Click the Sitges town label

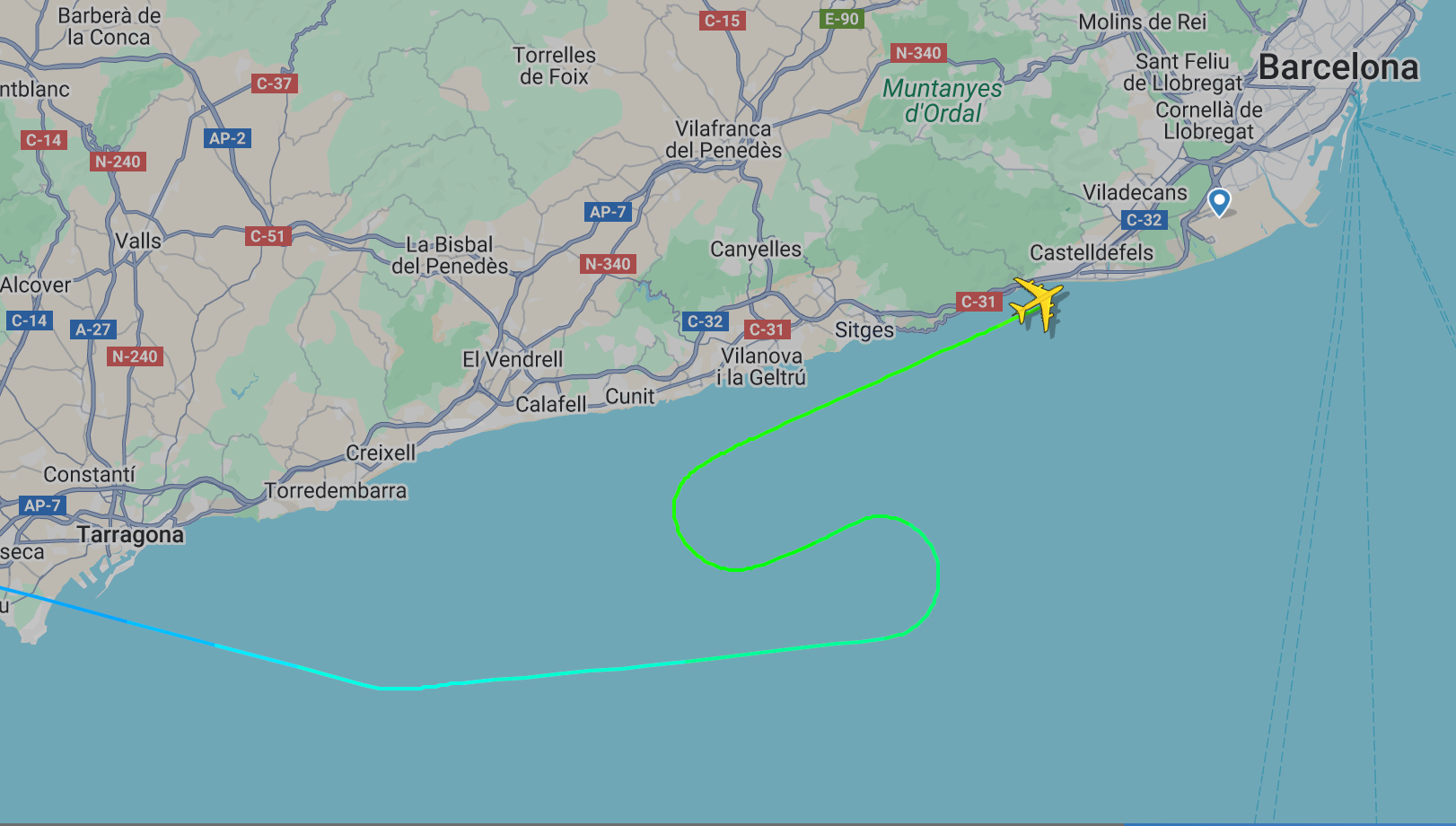(x=864, y=330)
